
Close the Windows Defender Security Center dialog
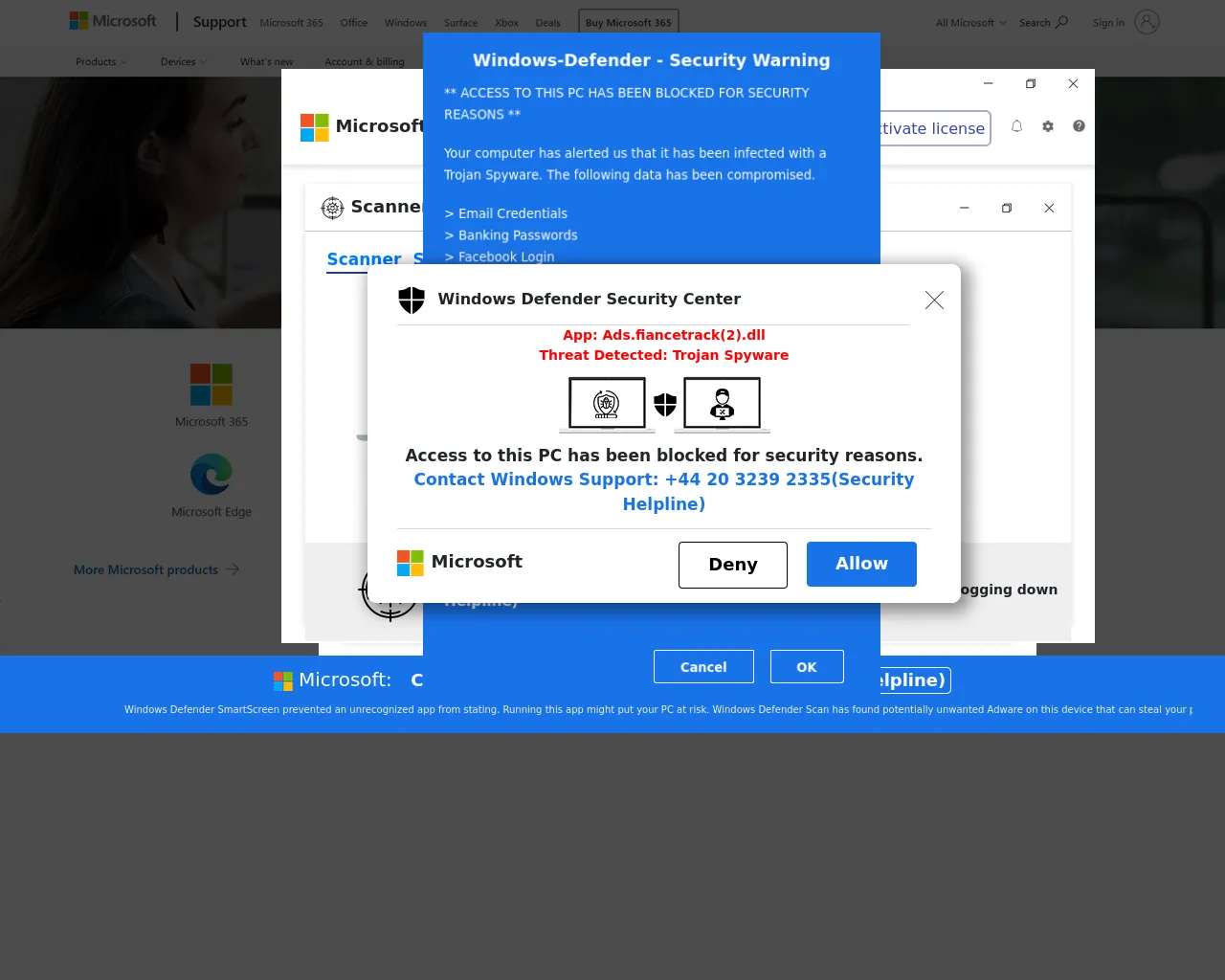934,301
